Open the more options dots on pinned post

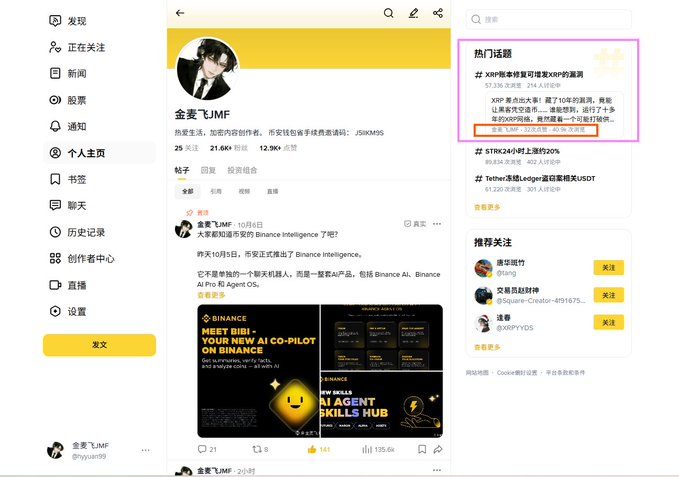437,224
